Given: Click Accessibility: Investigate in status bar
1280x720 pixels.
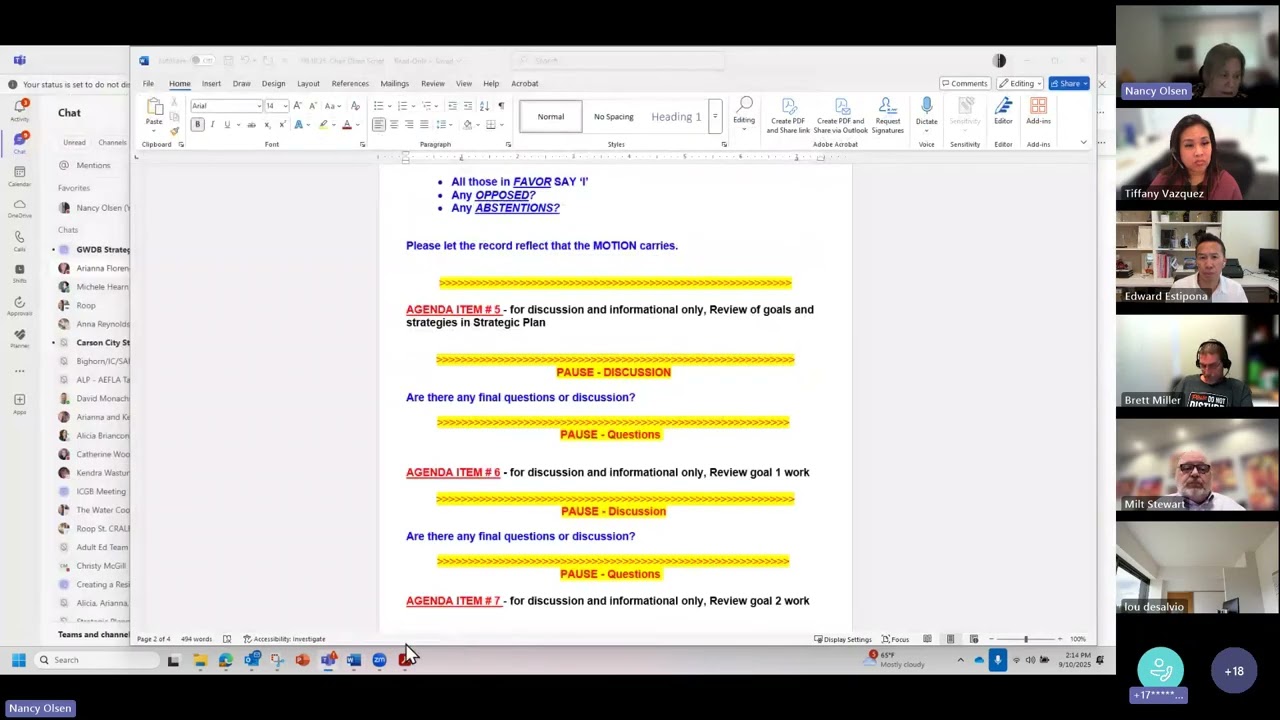Looking at the screenshot, I should [284, 639].
